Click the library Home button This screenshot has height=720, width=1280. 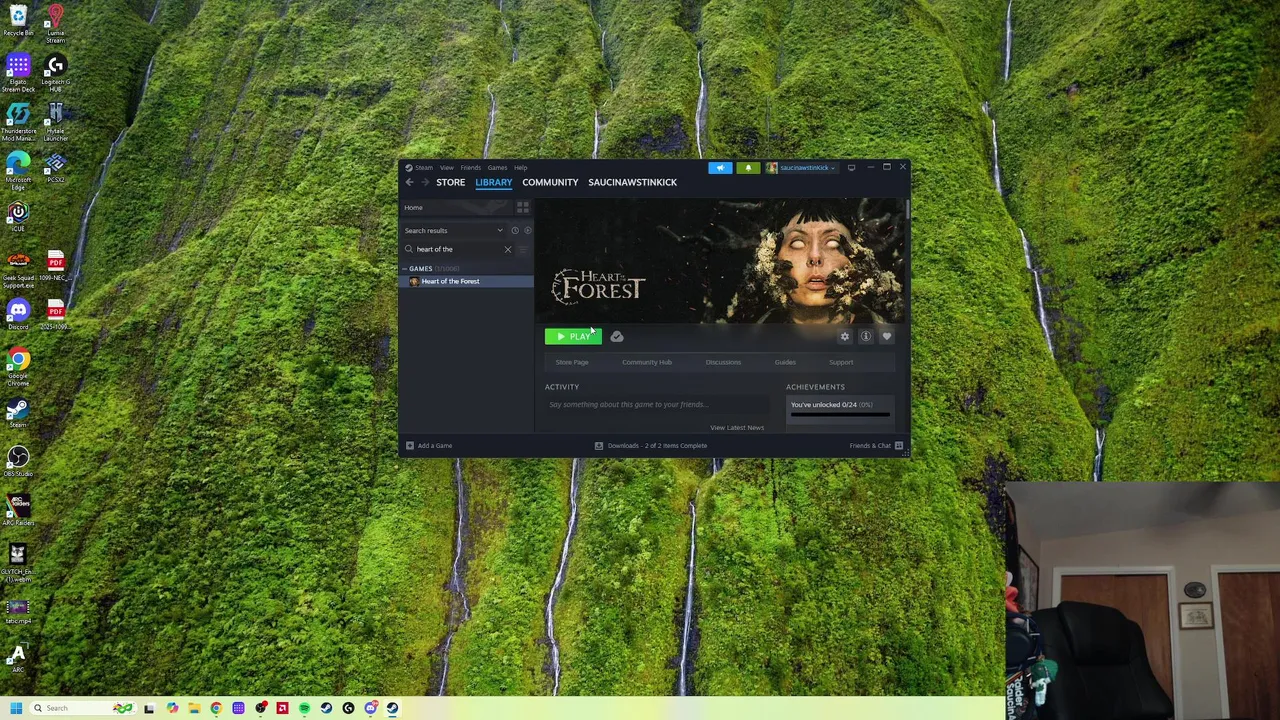(x=457, y=207)
